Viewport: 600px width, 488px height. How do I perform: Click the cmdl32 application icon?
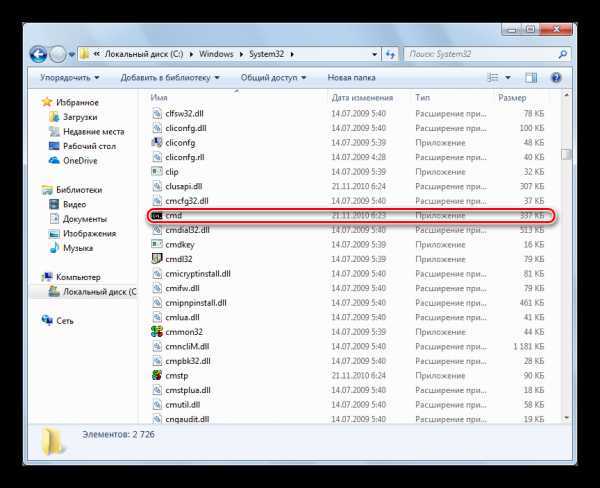(x=157, y=259)
